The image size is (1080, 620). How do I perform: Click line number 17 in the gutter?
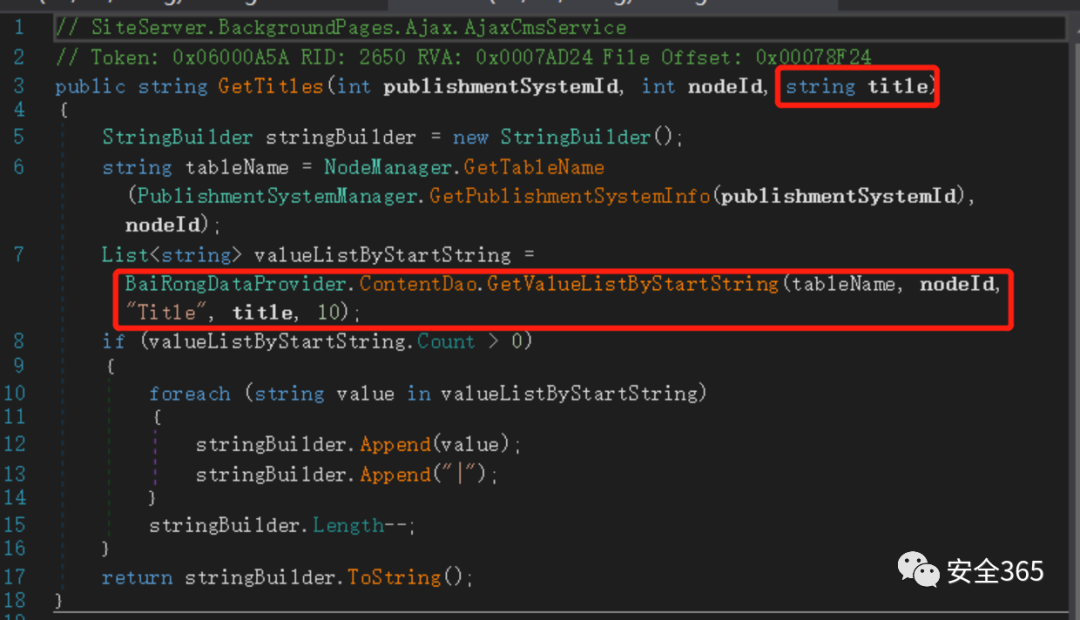point(14,577)
